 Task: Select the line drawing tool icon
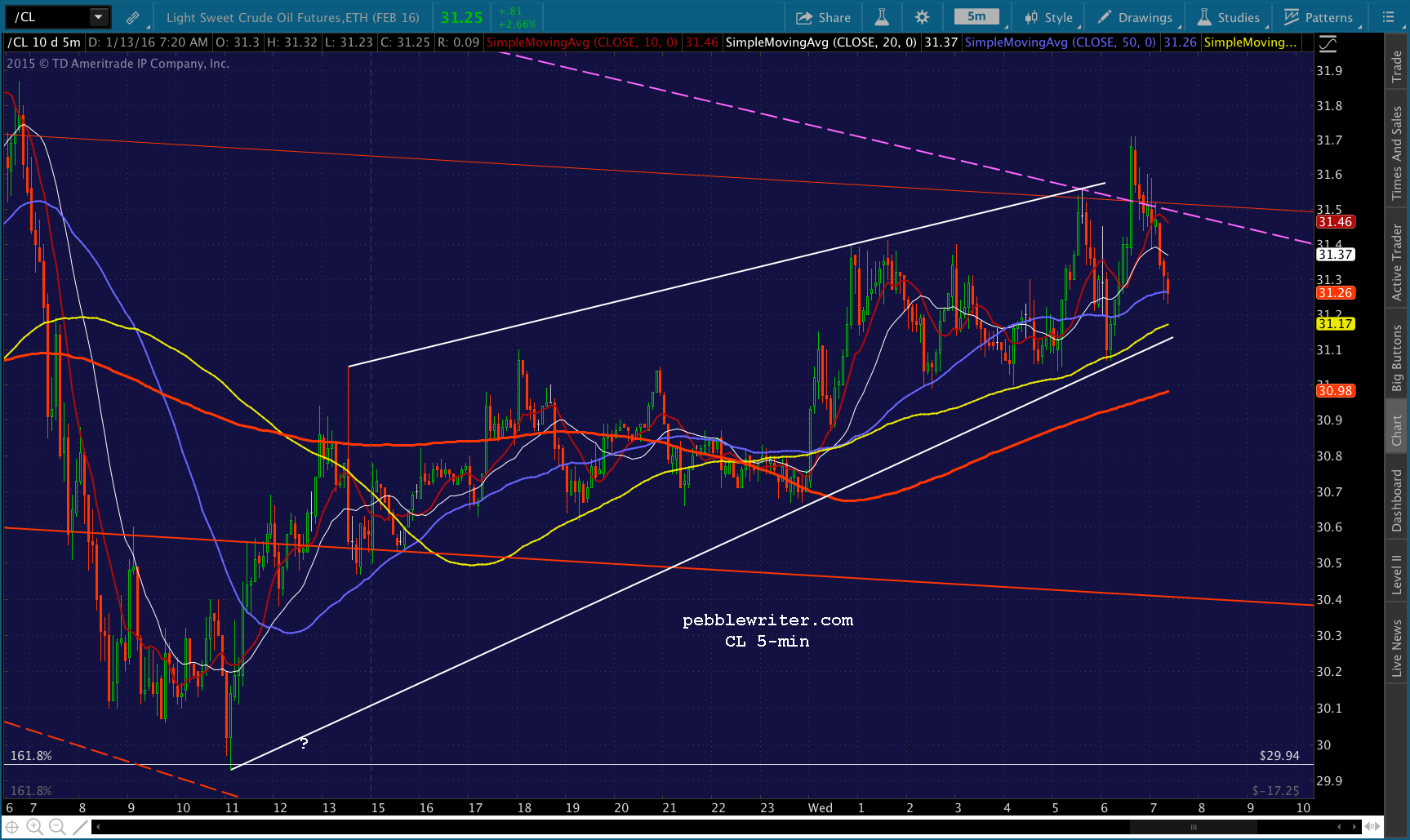tap(80, 827)
